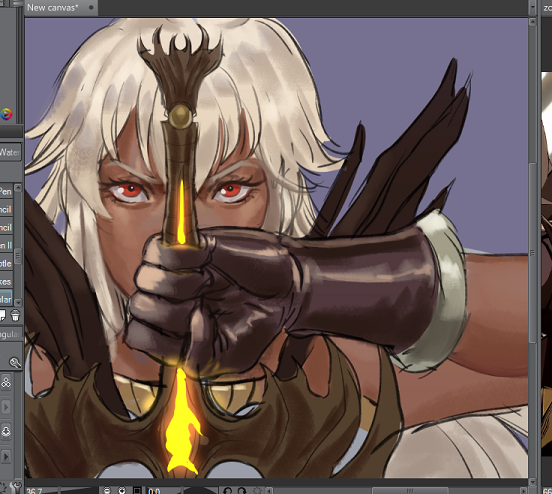
Task: Zoom in using the bottom bar icon
Action: coord(122,490)
